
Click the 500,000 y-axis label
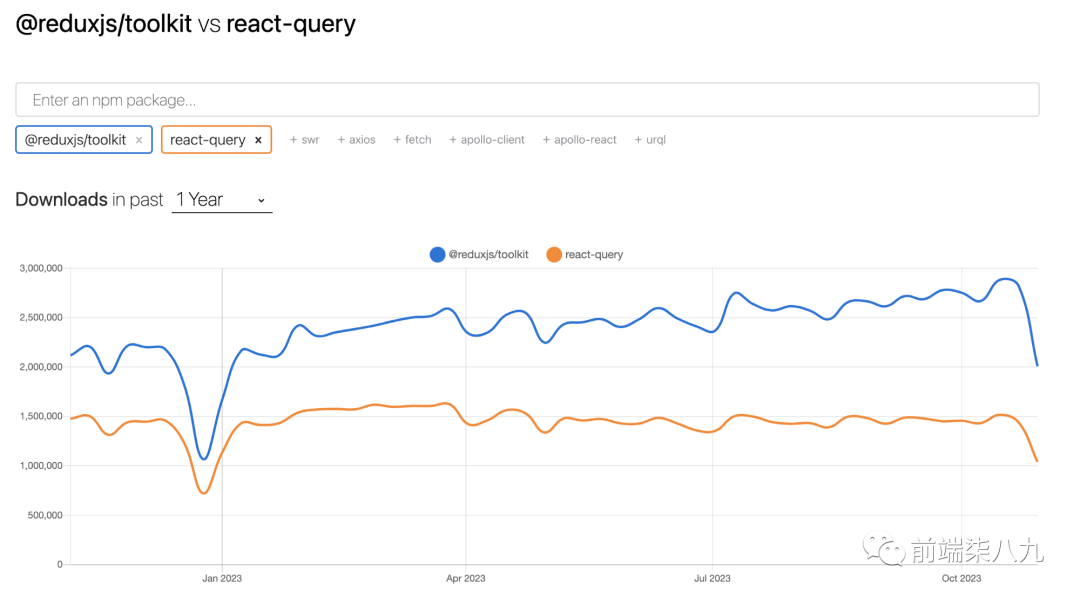[x=45, y=515]
